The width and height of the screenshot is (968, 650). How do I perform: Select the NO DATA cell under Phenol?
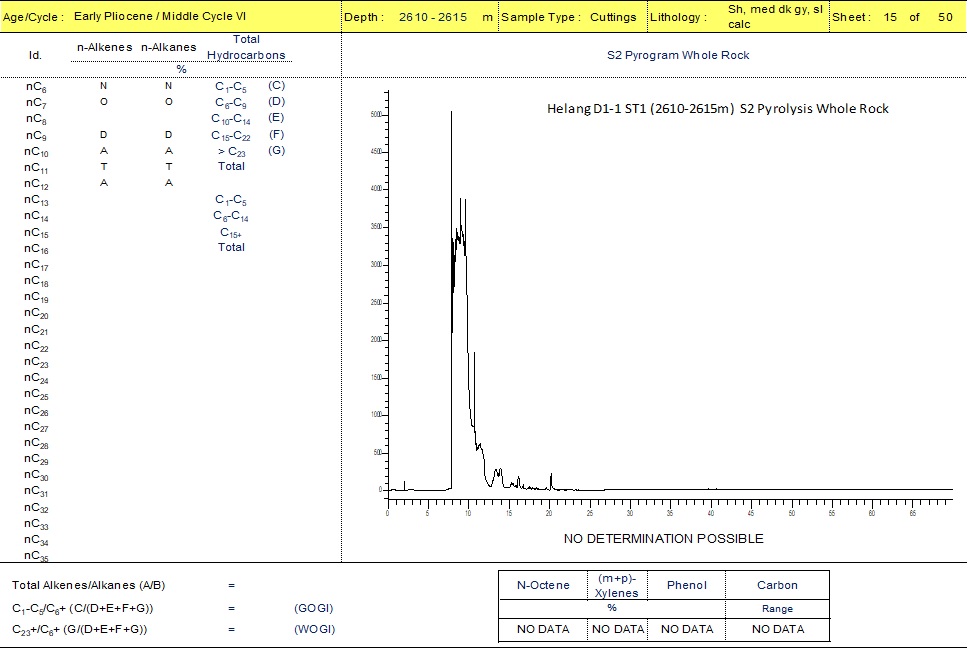pos(687,629)
